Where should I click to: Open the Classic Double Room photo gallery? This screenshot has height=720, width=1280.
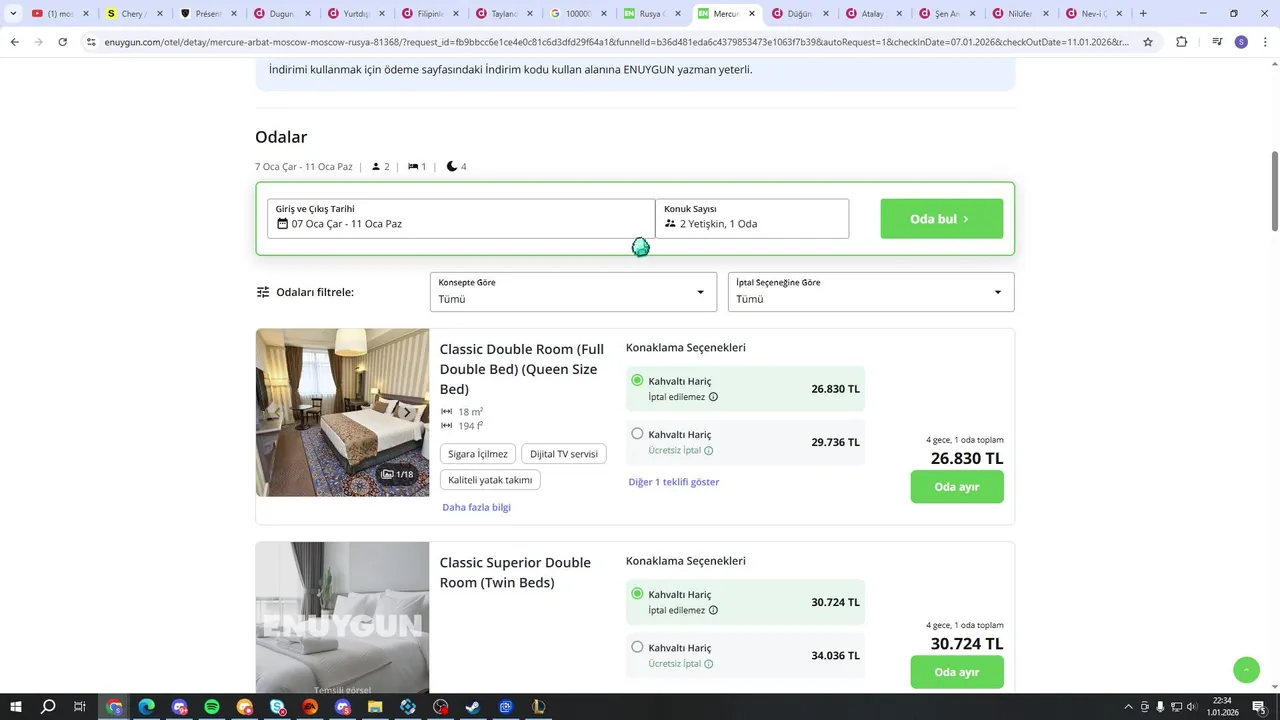click(342, 412)
